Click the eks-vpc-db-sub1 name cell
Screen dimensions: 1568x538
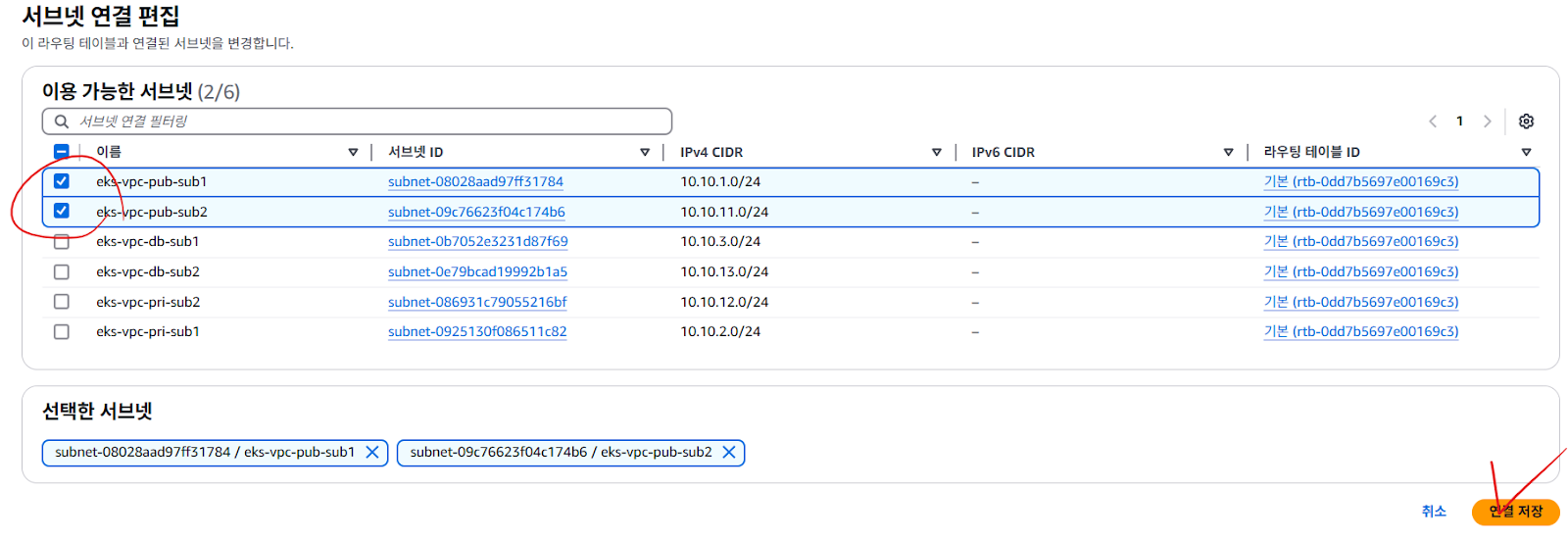[x=148, y=241]
